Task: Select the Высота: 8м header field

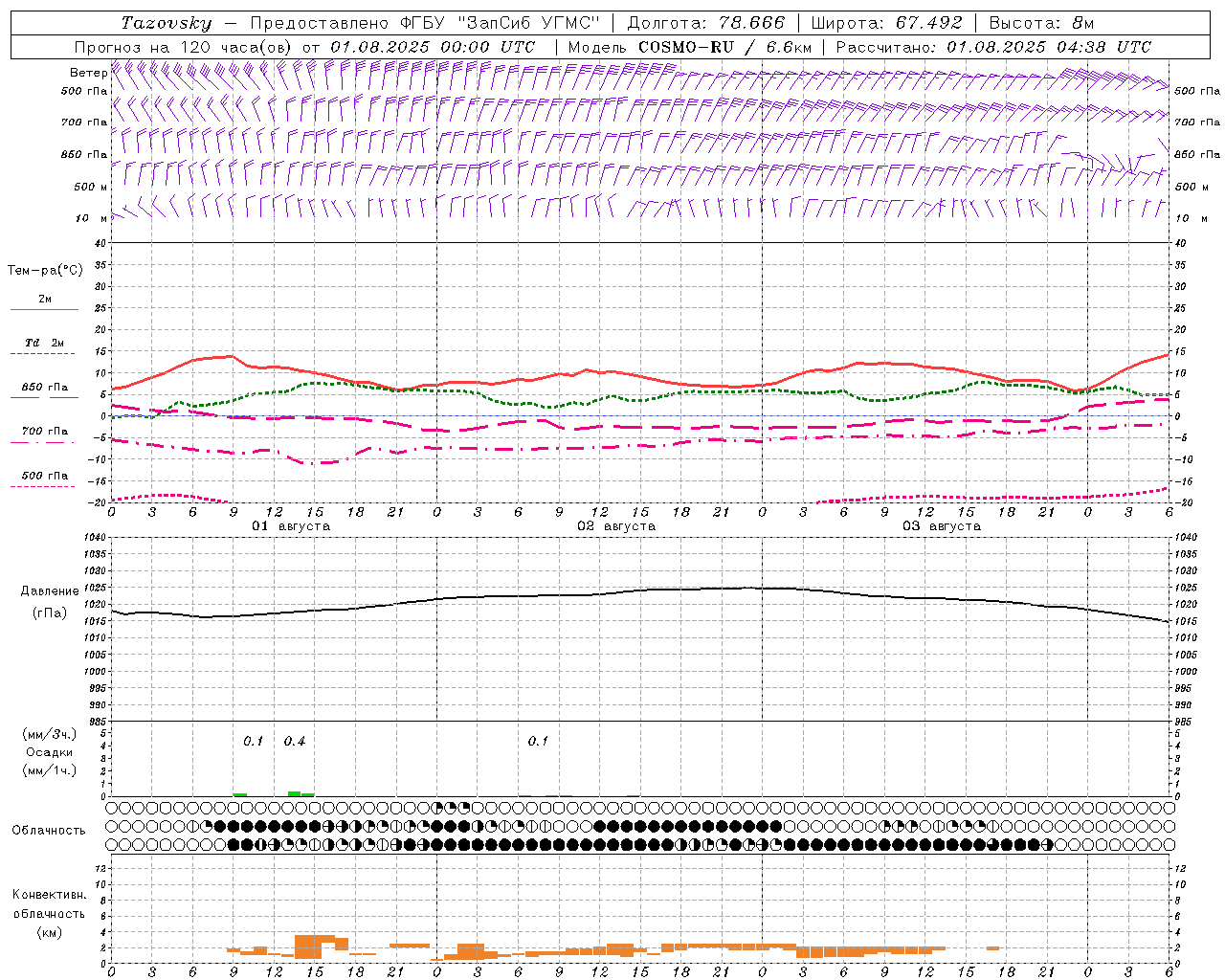Action: pyautogui.click(x=1041, y=23)
